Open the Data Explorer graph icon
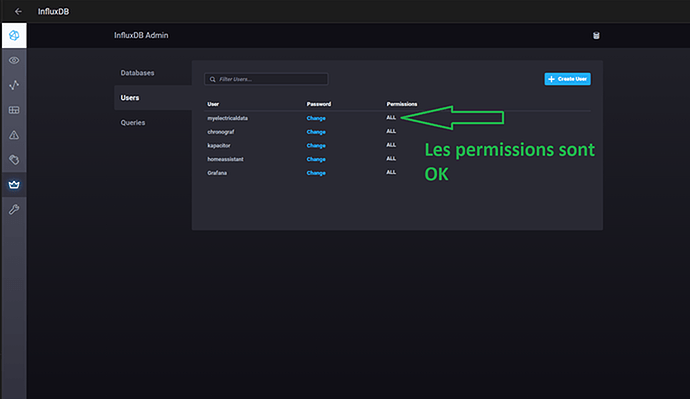690x399 pixels. coord(14,85)
